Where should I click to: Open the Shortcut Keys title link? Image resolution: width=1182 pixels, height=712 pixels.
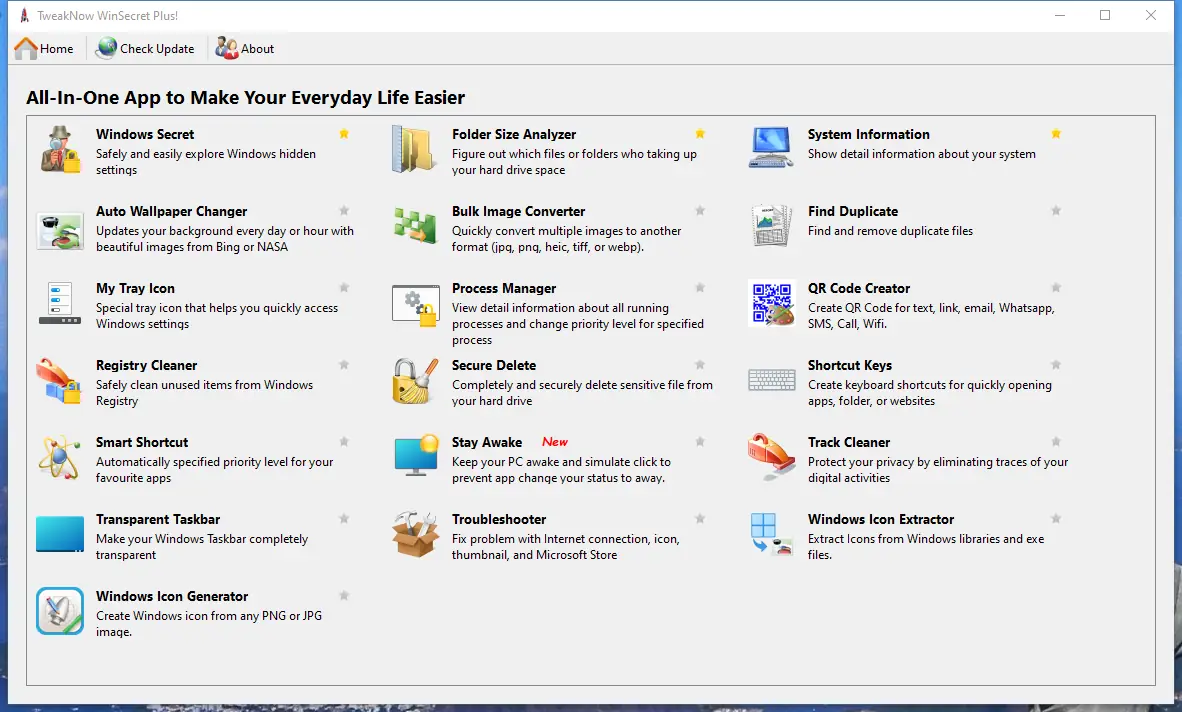point(850,365)
